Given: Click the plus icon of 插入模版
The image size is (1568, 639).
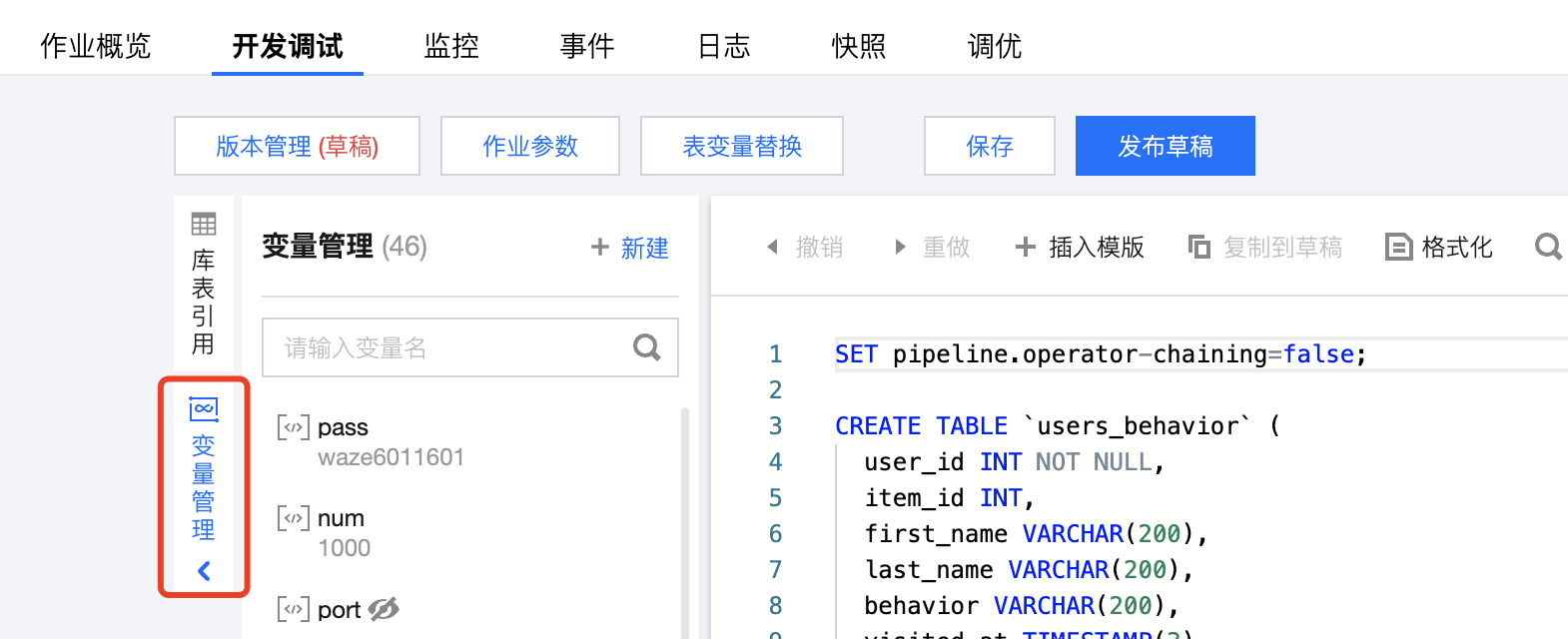Looking at the screenshot, I should 1026,247.
